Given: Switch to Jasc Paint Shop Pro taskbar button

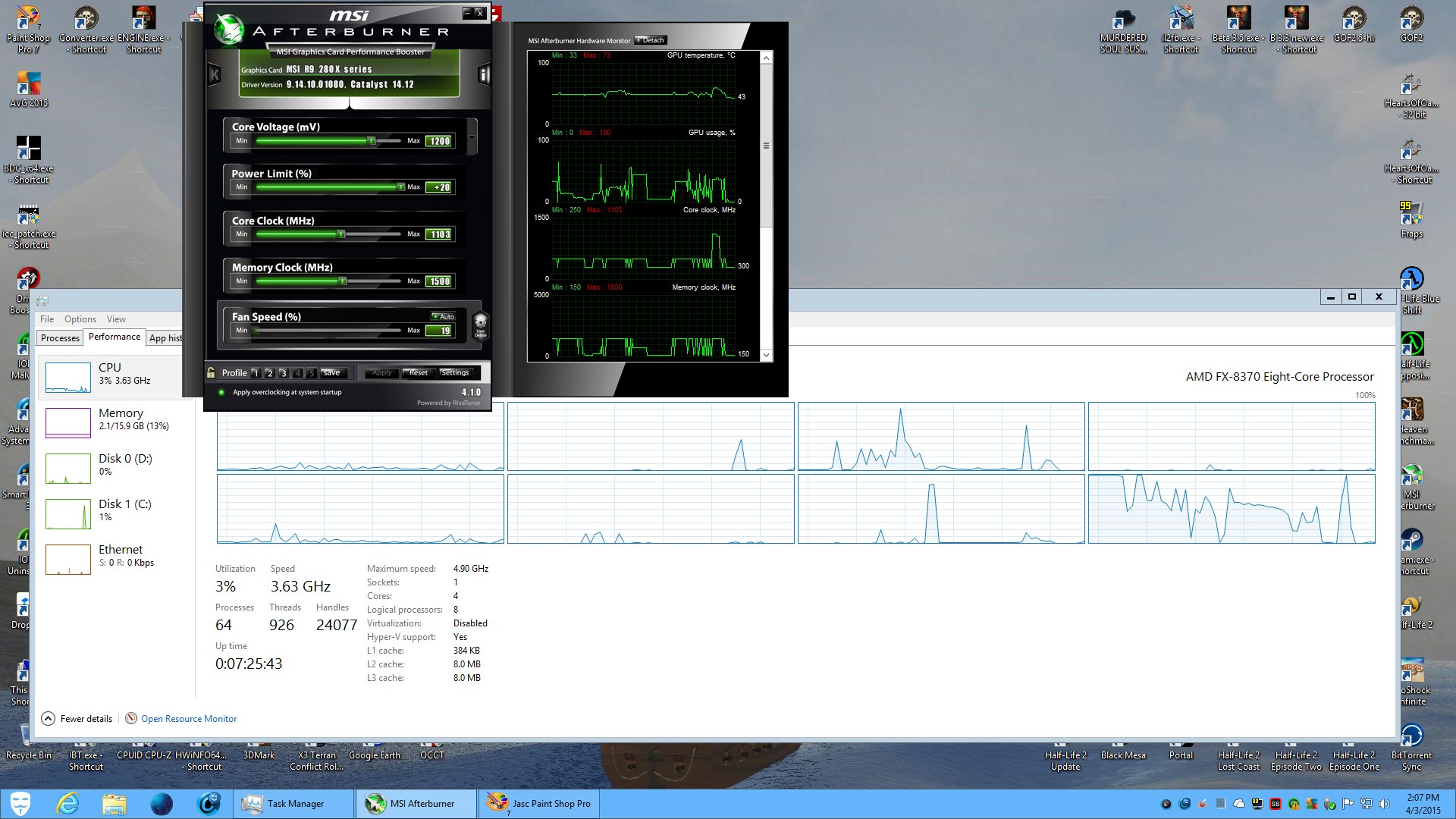Looking at the screenshot, I should (x=539, y=804).
